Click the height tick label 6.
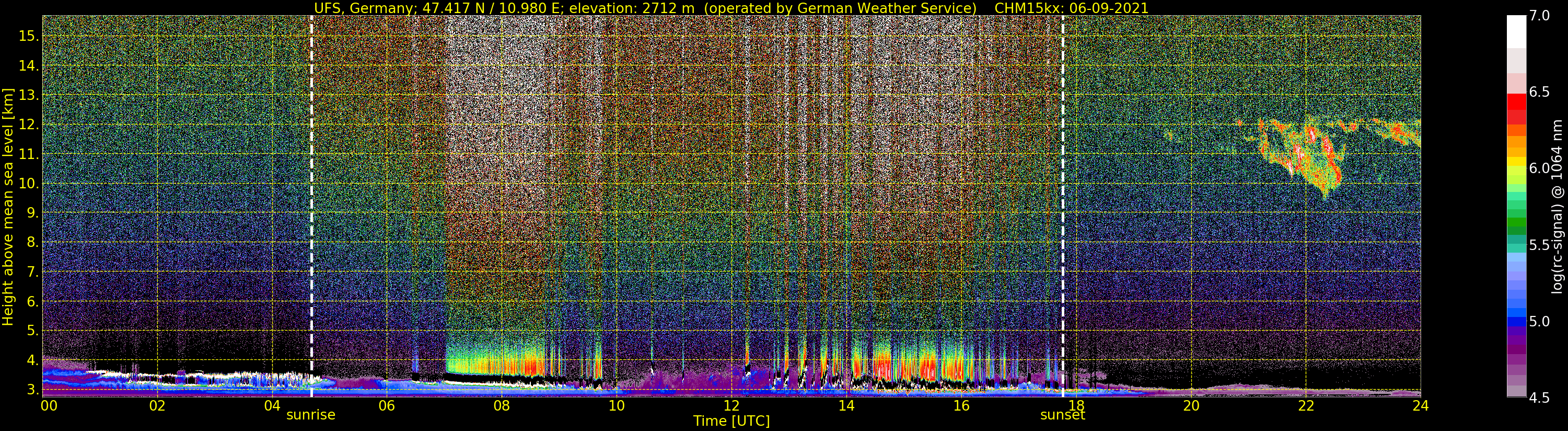 (32, 301)
